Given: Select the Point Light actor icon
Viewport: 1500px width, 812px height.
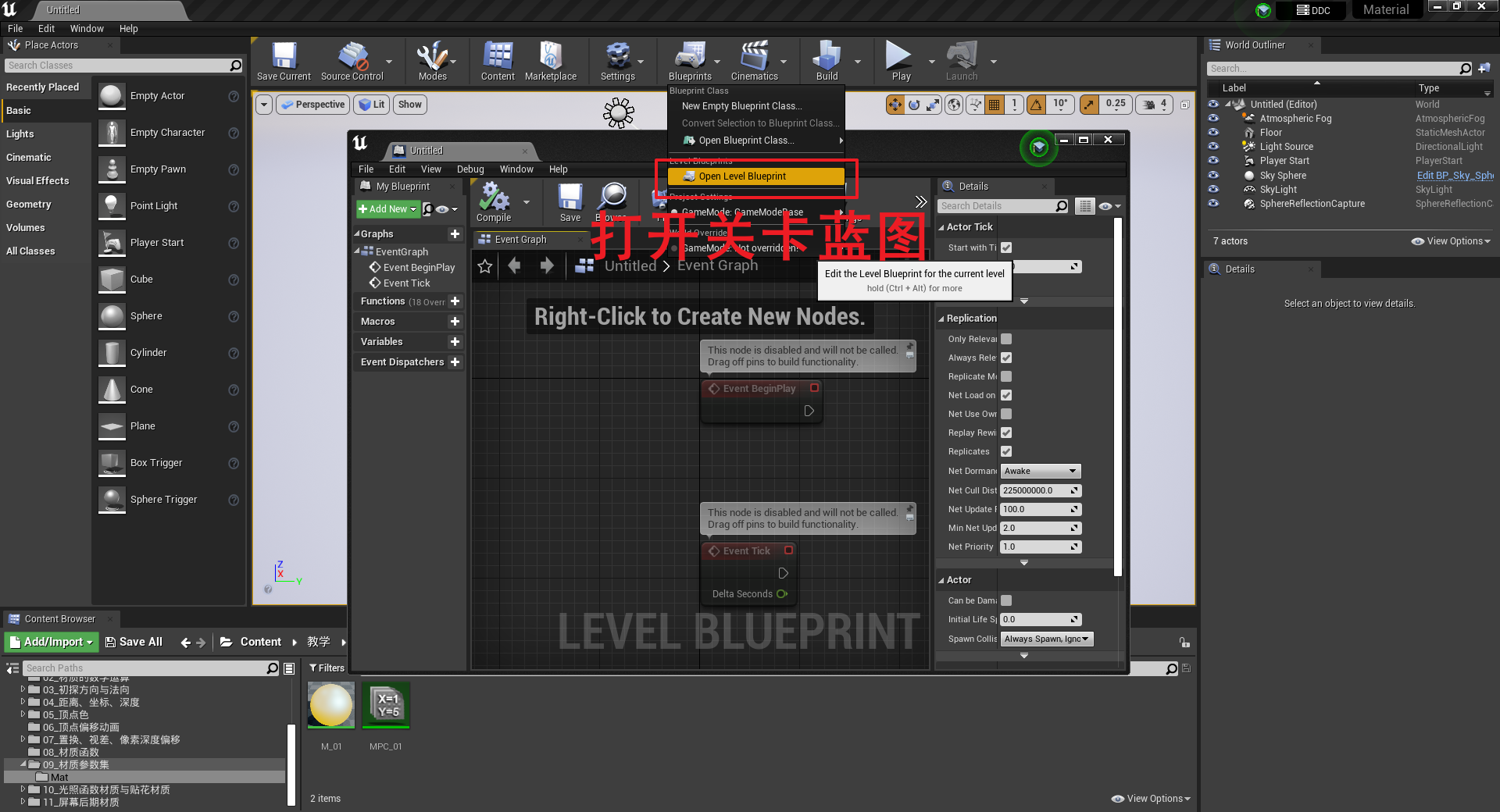Looking at the screenshot, I should [x=112, y=206].
